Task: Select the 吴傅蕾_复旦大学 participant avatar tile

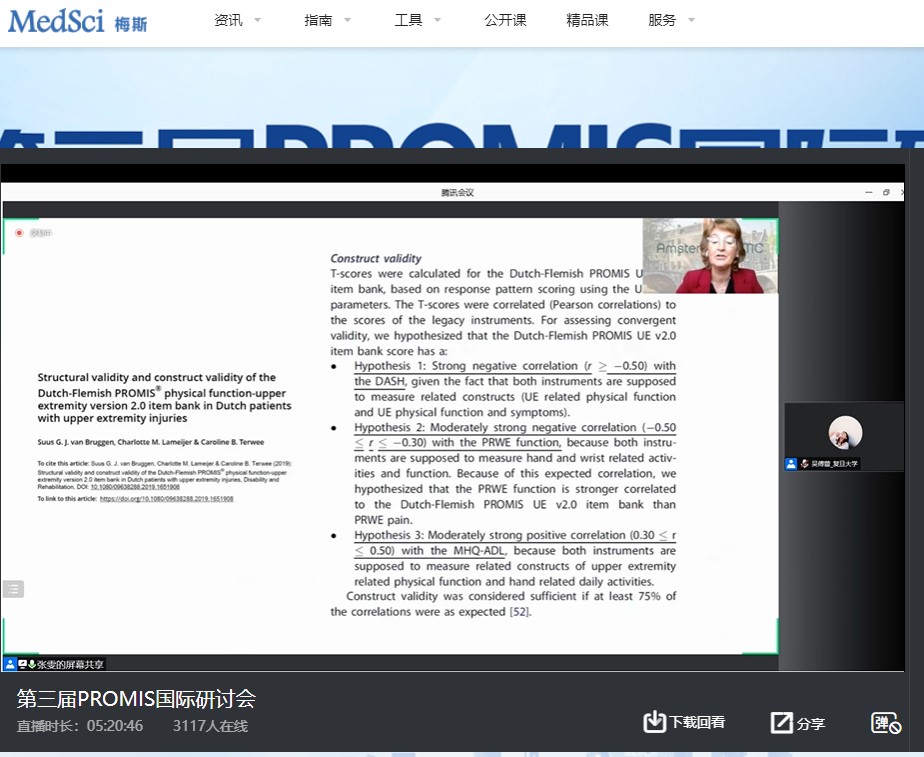Action: pos(845,433)
